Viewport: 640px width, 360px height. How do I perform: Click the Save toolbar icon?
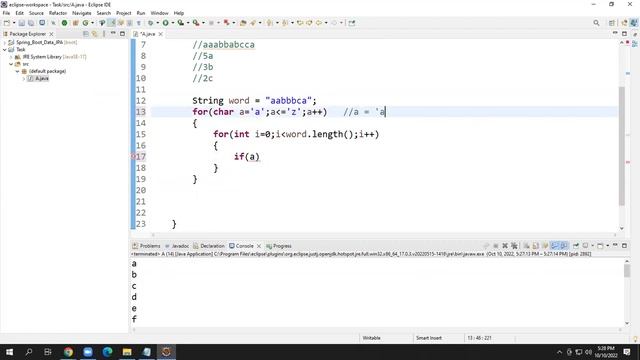(x=22, y=23)
